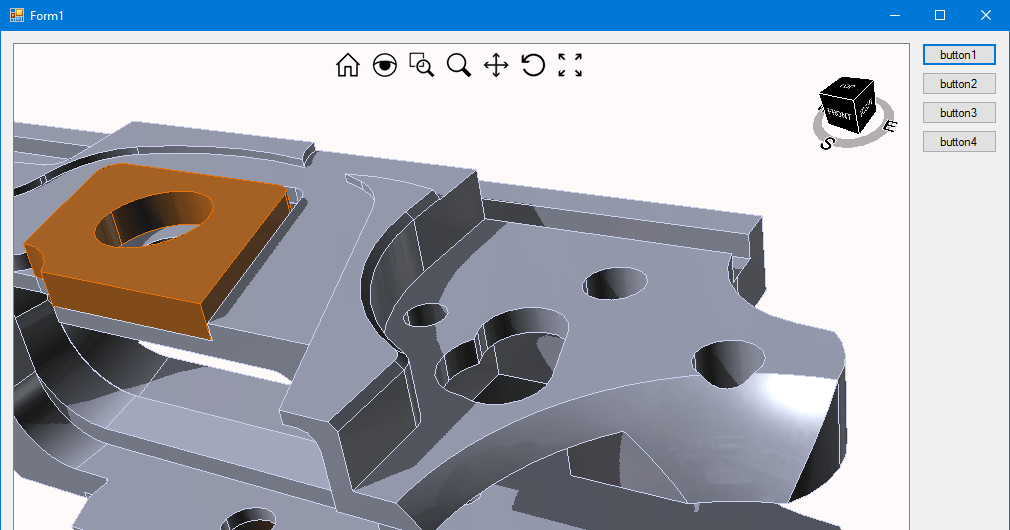This screenshot has width=1010, height=530.
Task: Maximize the Form1 window
Action: [x=939, y=15]
